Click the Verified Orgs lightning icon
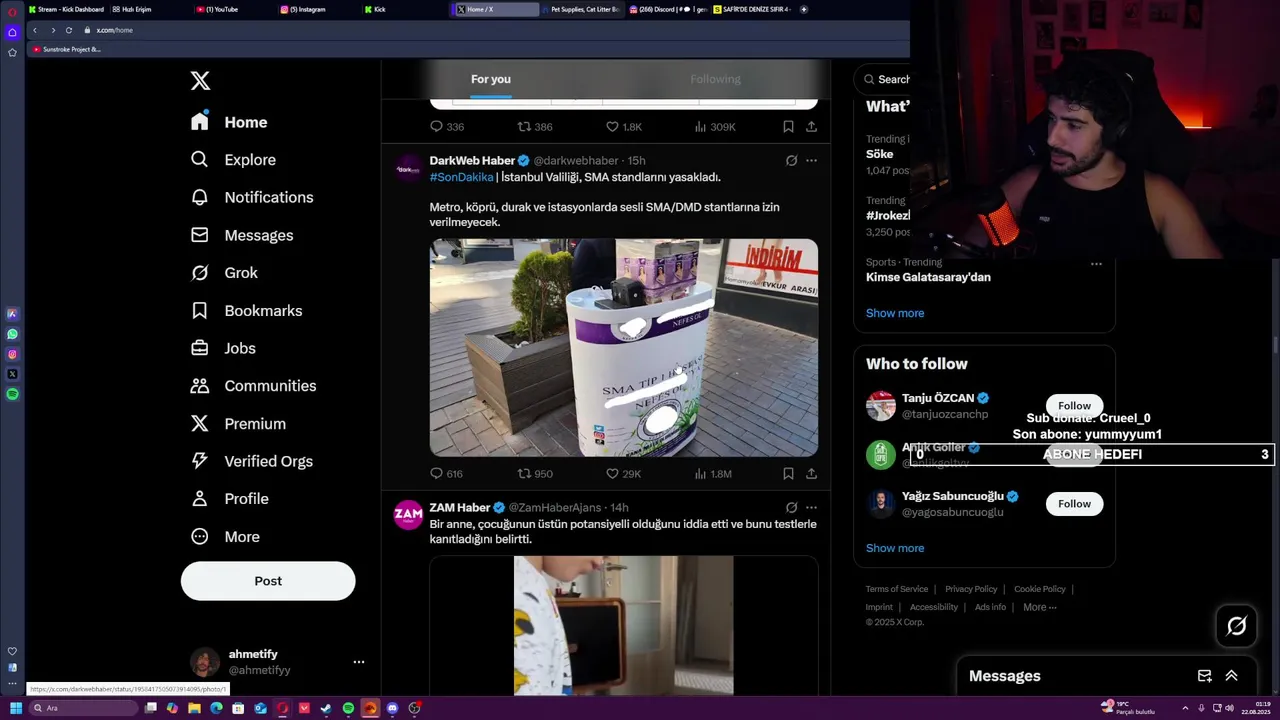This screenshot has width=1280, height=720. point(200,461)
